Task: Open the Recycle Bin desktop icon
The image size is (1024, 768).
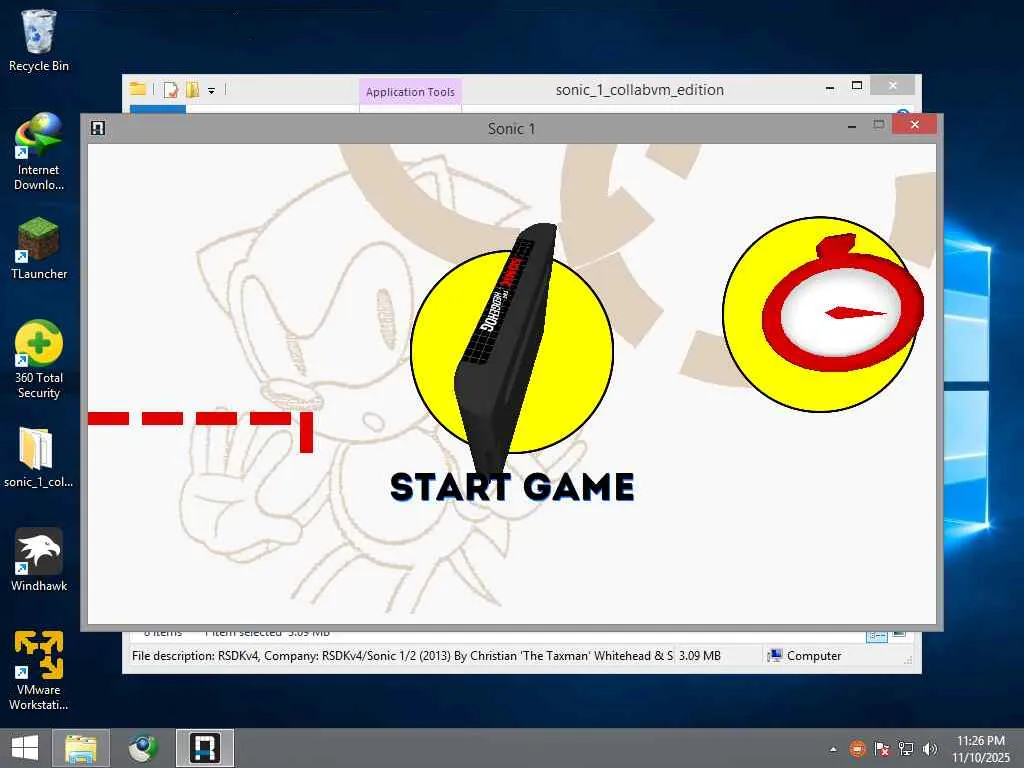Action: click(x=39, y=40)
